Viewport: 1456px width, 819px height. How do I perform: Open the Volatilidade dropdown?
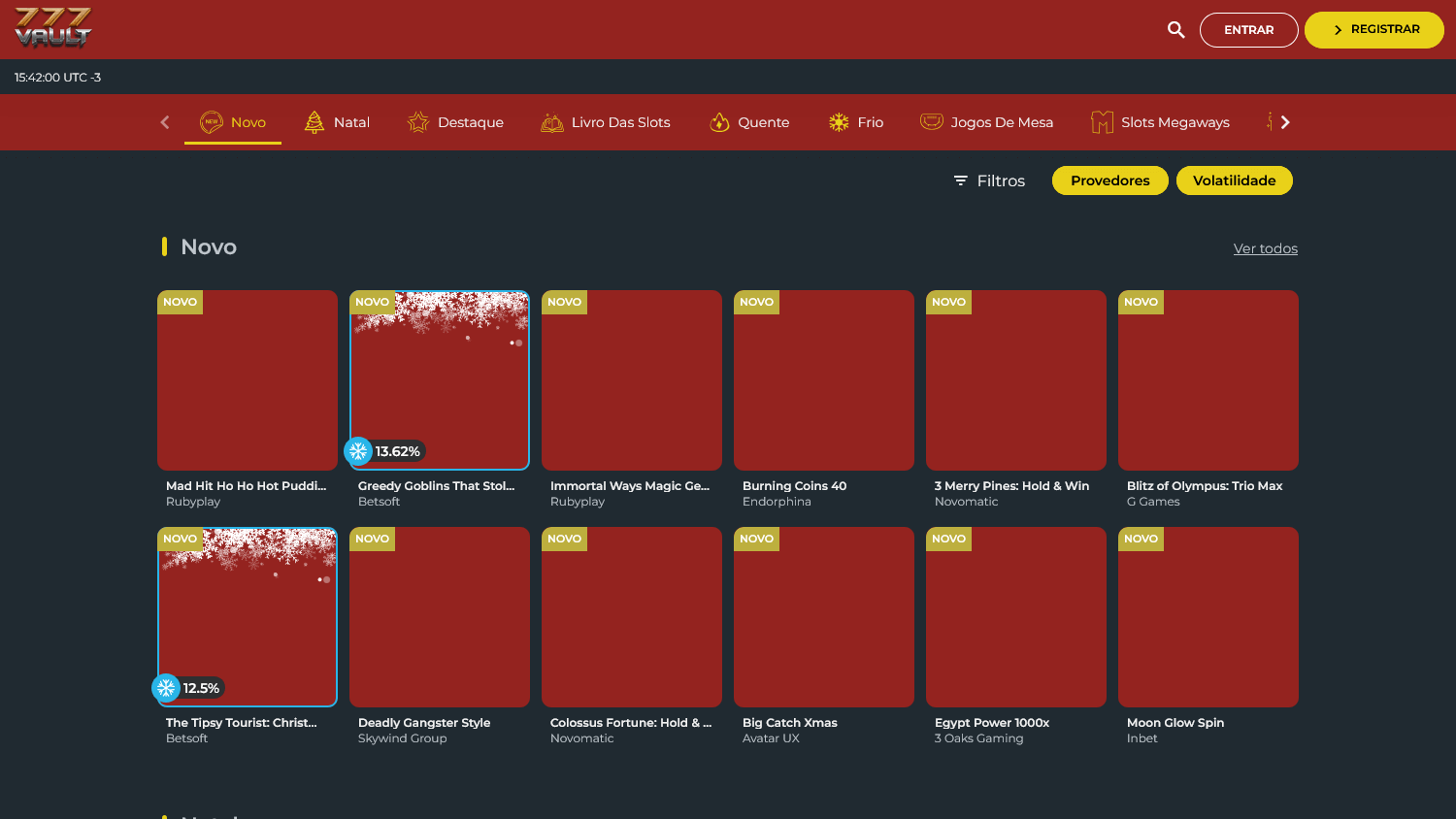(1235, 180)
